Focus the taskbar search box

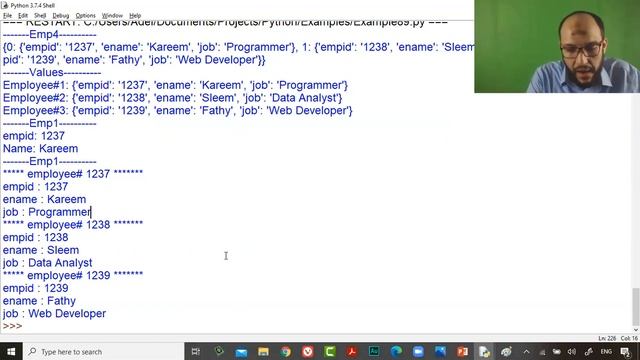(104, 351)
